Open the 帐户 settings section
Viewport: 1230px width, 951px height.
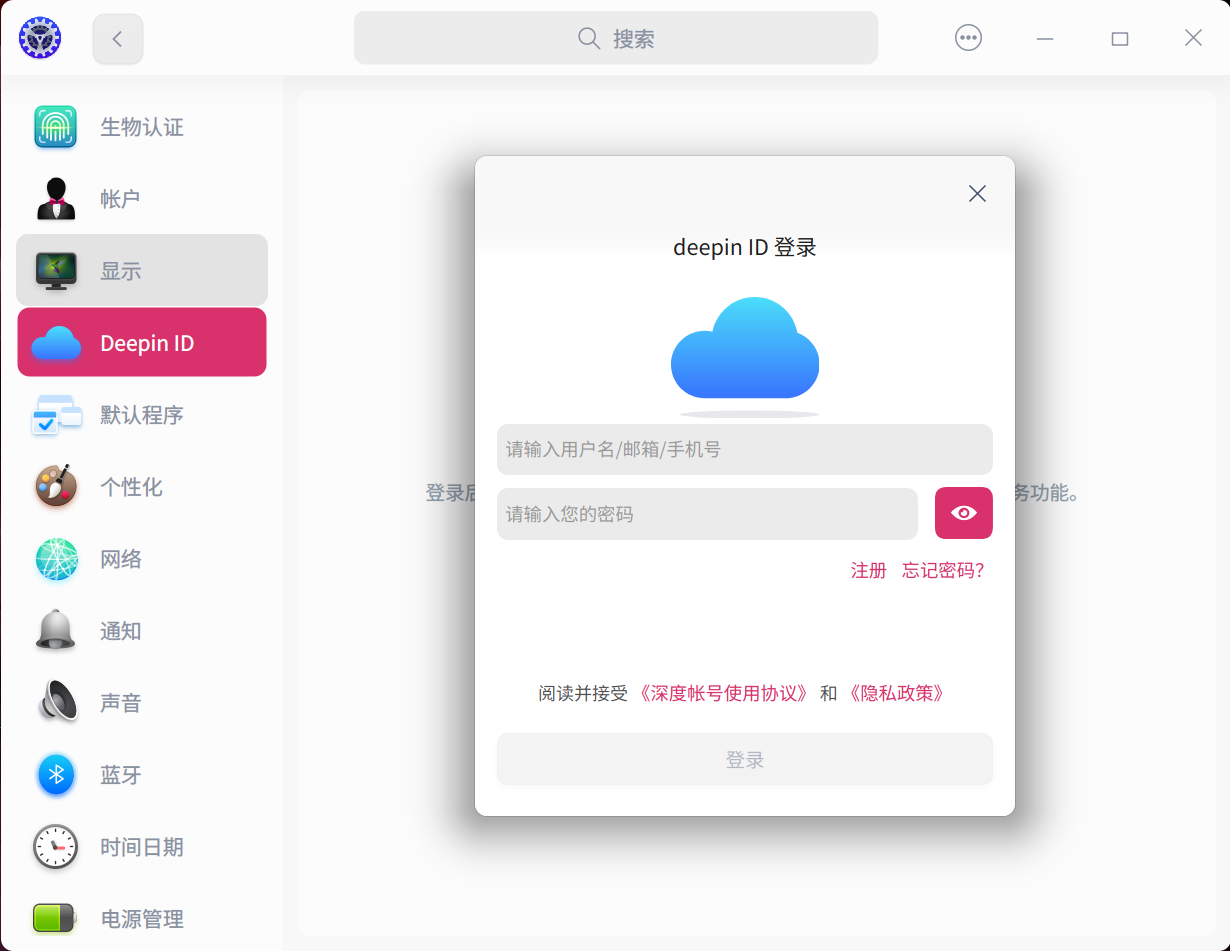(x=142, y=199)
